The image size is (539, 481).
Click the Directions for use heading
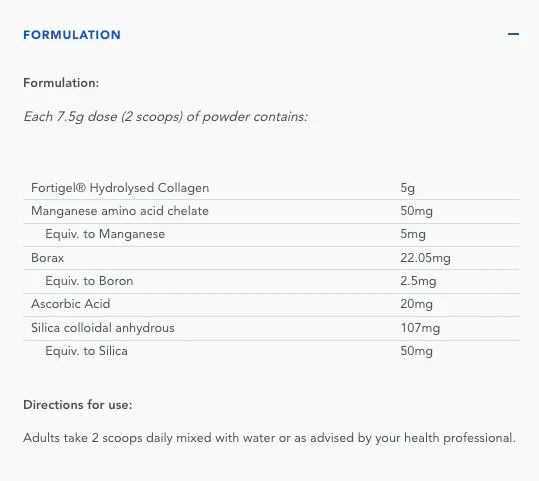pos(78,405)
